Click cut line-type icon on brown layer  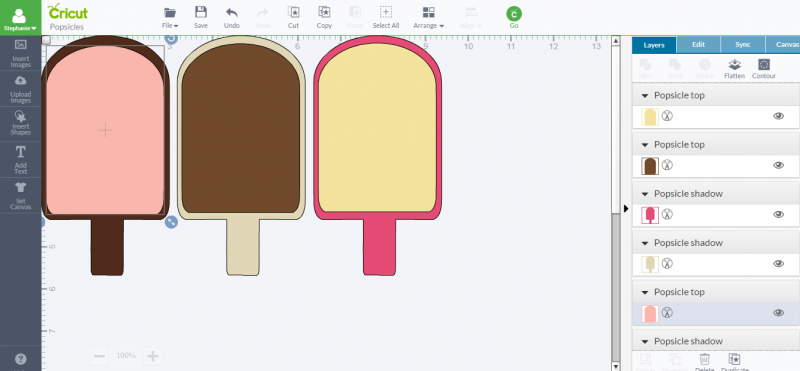coord(667,165)
